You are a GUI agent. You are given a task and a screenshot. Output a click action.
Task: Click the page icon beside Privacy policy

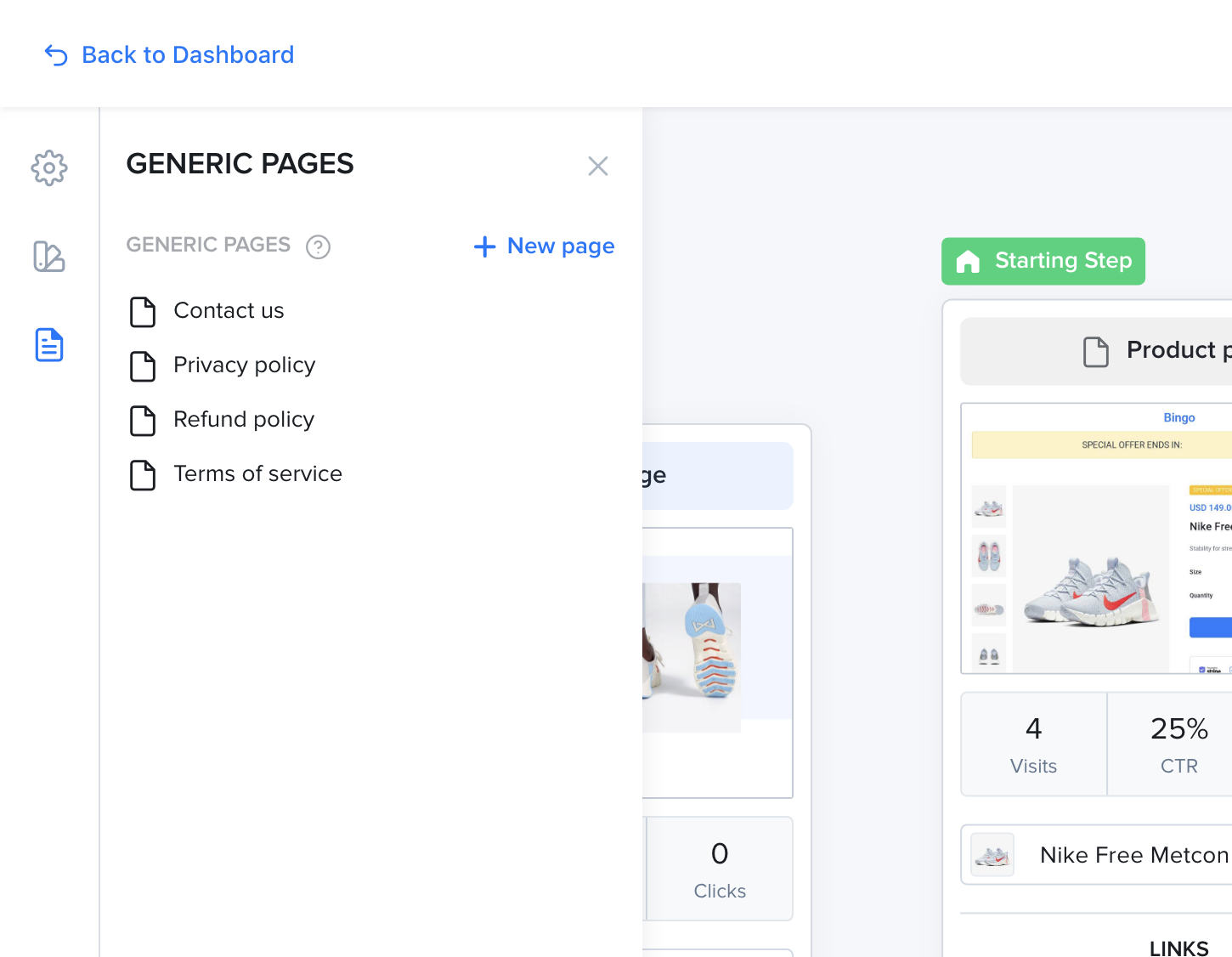coord(143,366)
